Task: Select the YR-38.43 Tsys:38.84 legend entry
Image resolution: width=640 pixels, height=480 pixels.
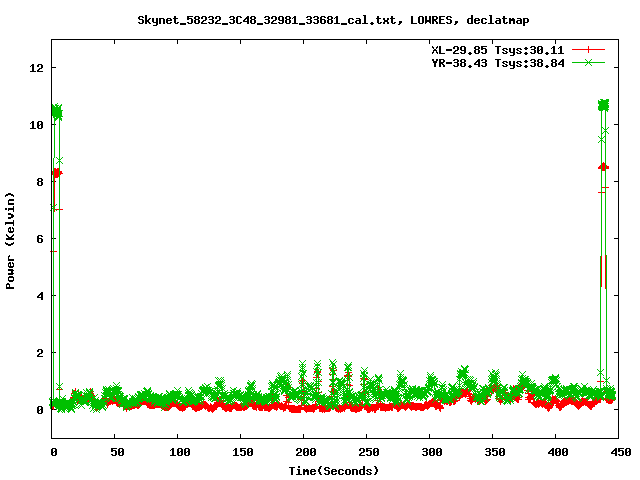Action: pyautogui.click(x=498, y=63)
